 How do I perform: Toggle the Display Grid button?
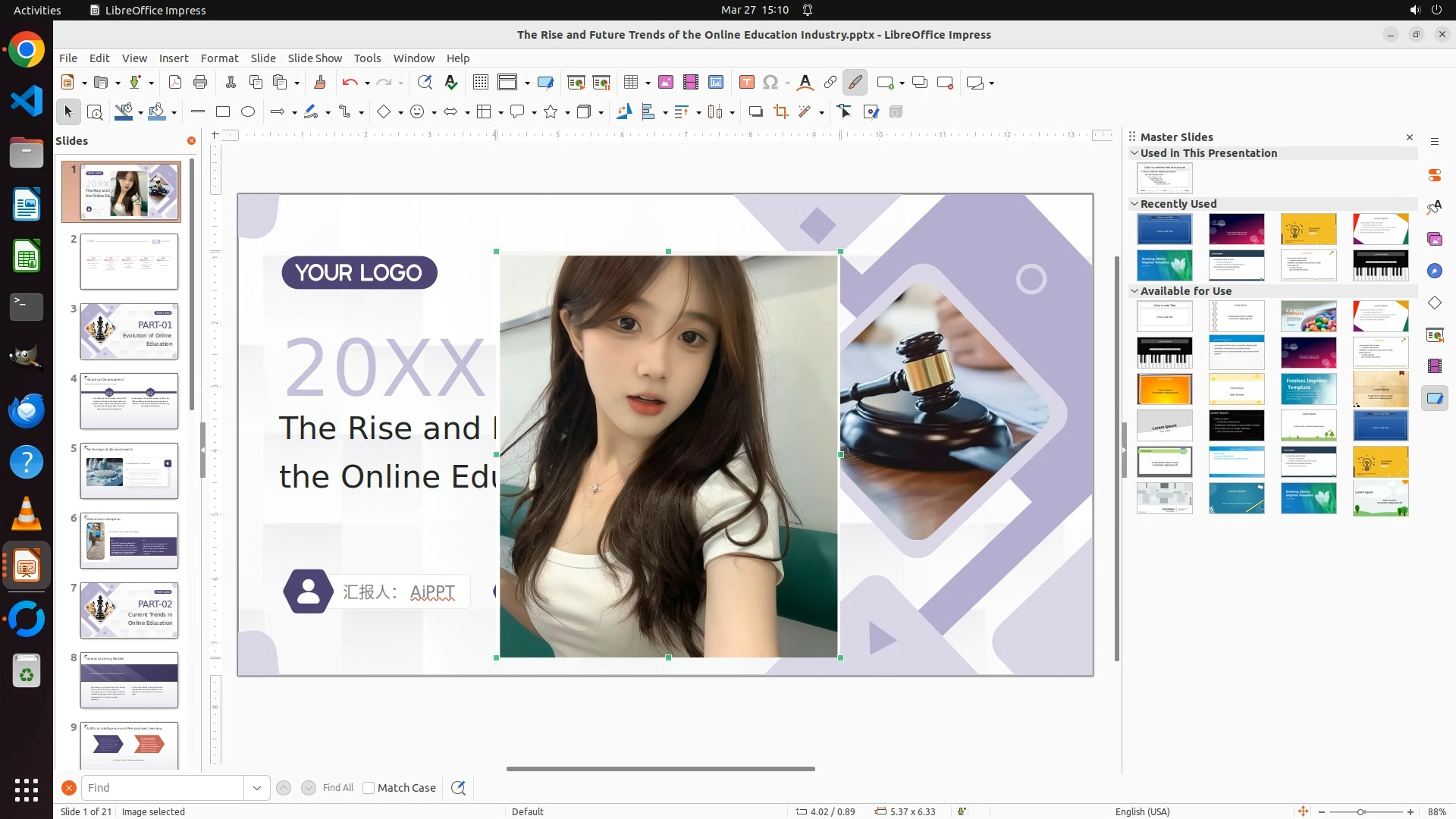point(481,83)
